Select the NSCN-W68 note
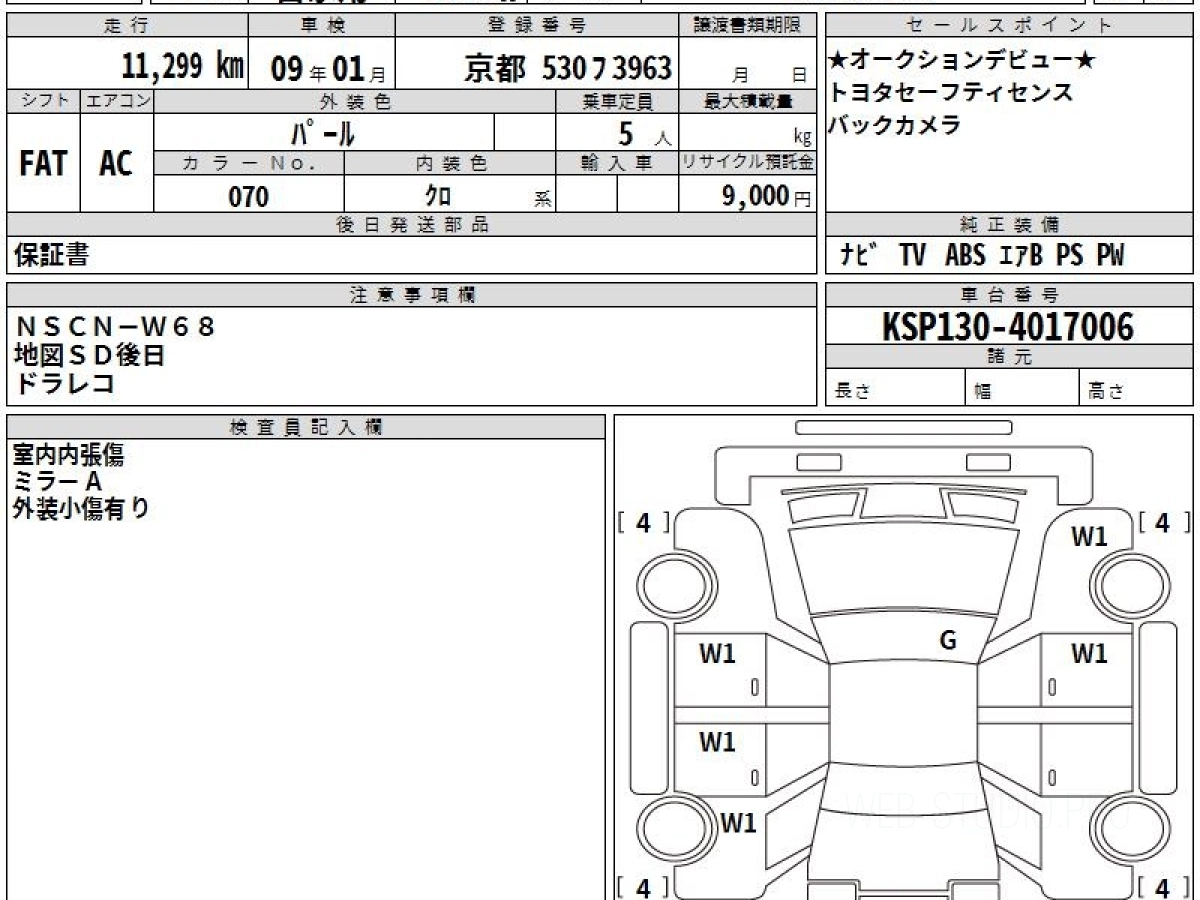The height and width of the screenshot is (900, 1200). [115, 326]
